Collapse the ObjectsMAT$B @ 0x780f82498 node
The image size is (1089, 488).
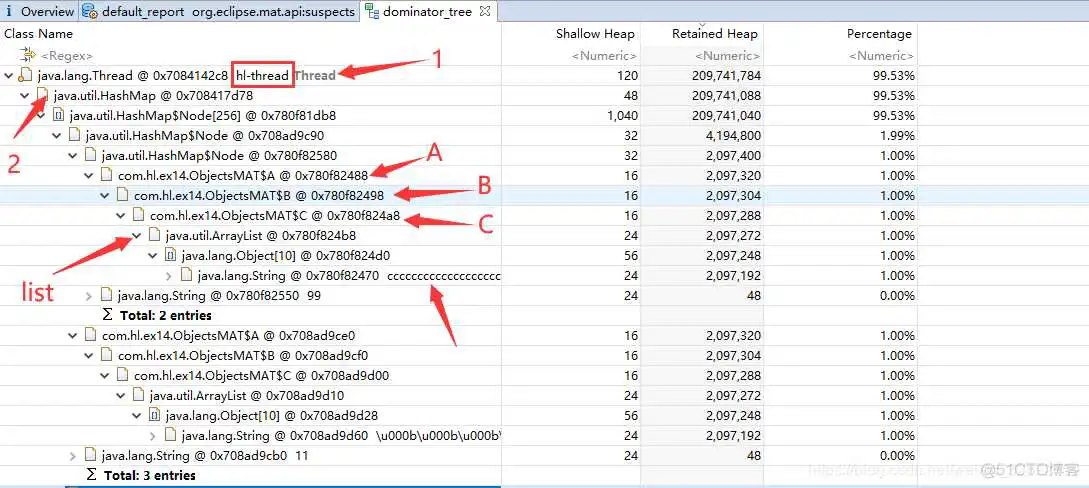105,196
